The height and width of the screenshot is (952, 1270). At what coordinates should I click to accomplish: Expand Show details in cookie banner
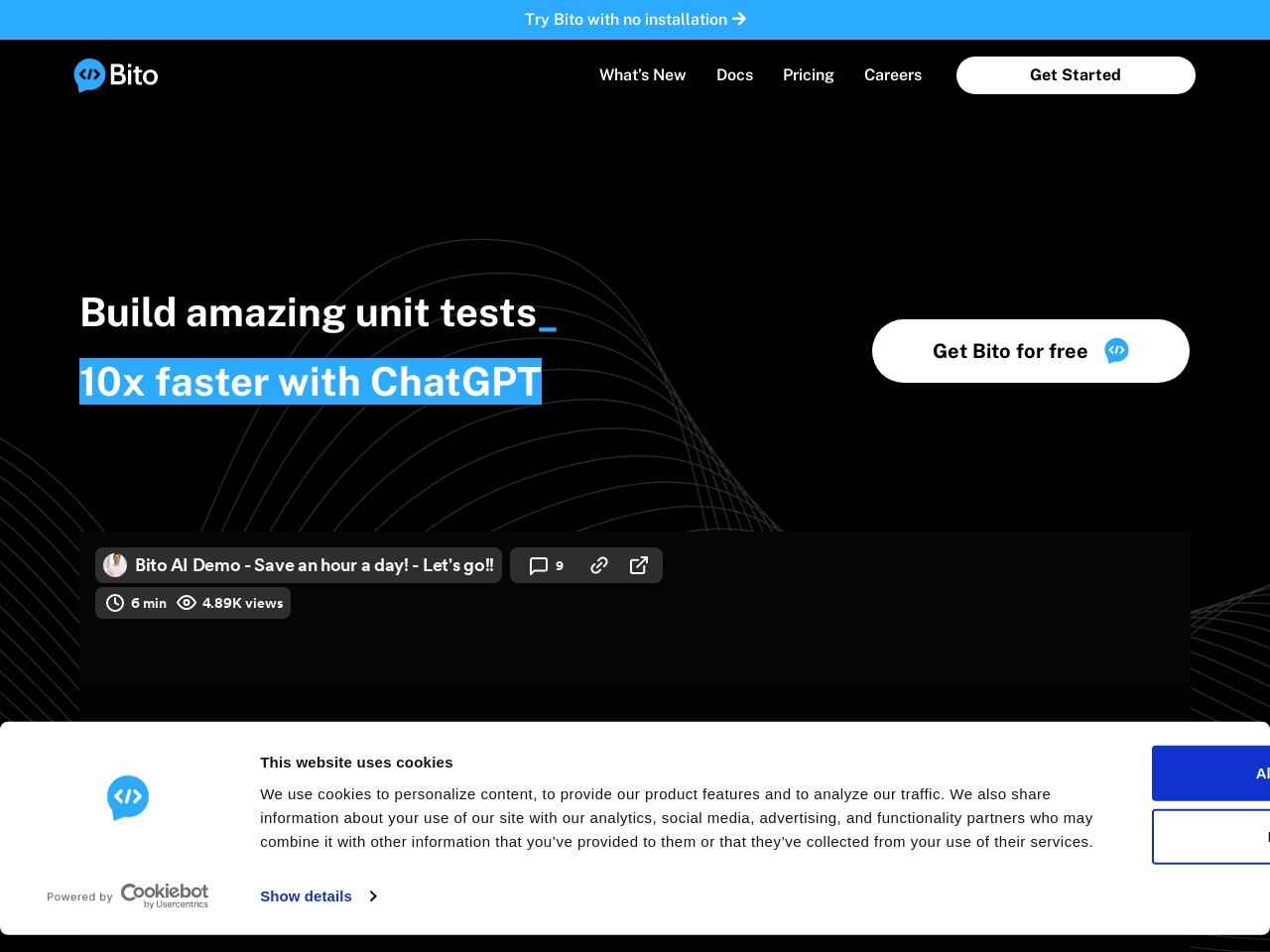(317, 896)
